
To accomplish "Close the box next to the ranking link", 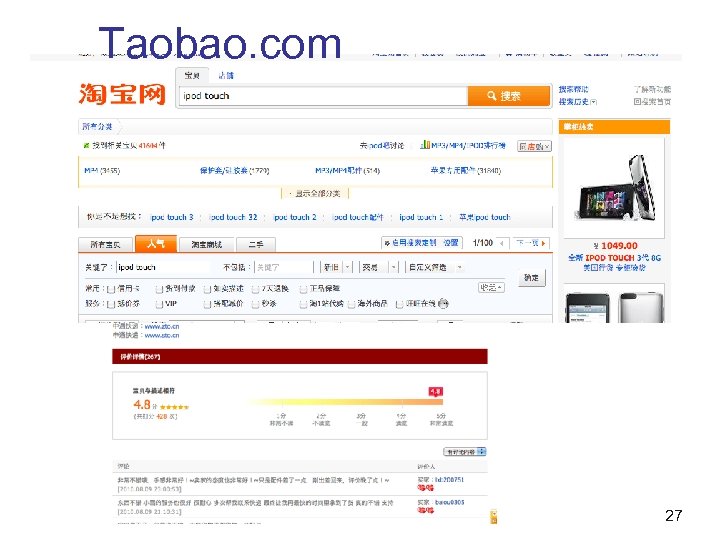I will 546,146.
